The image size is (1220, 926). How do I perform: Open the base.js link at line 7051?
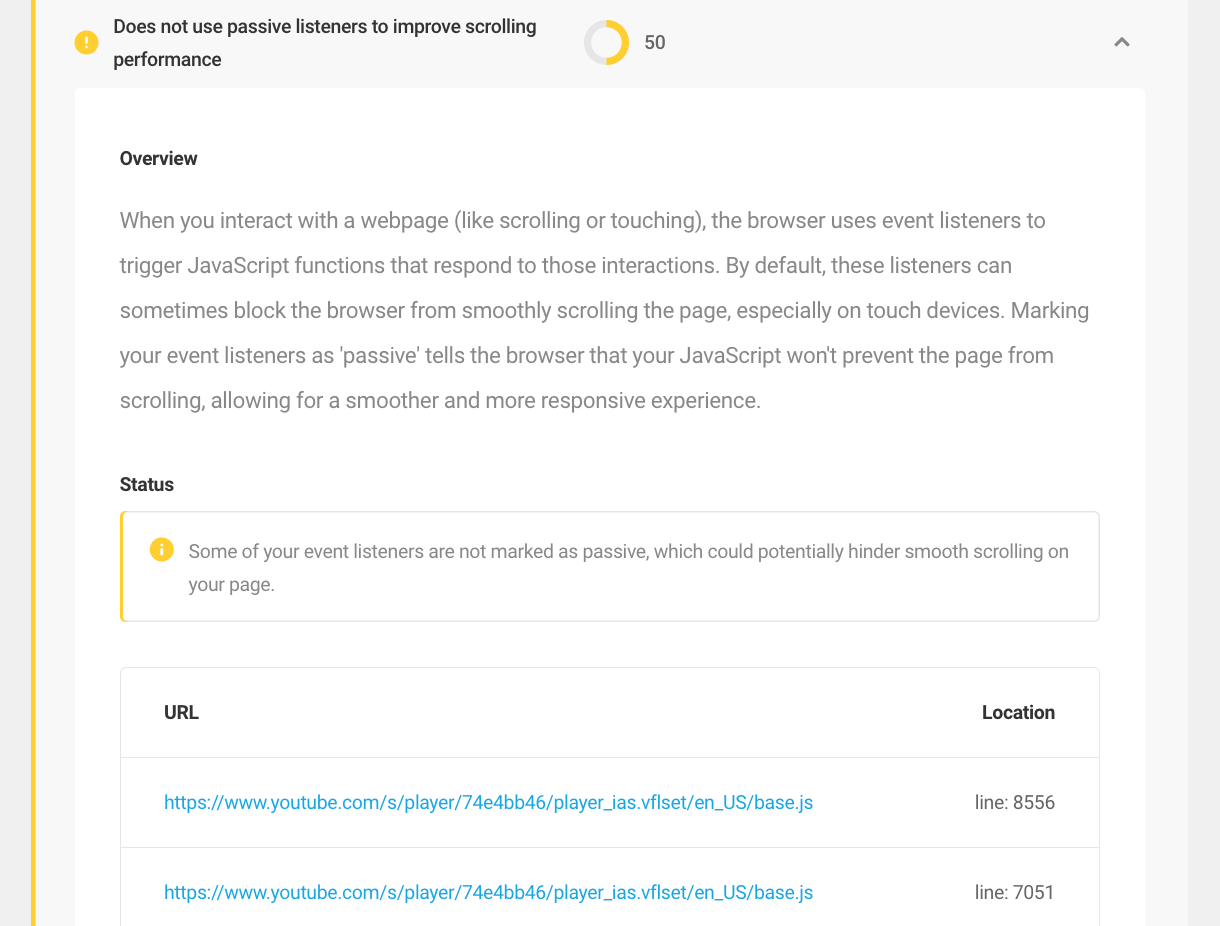coord(488,892)
